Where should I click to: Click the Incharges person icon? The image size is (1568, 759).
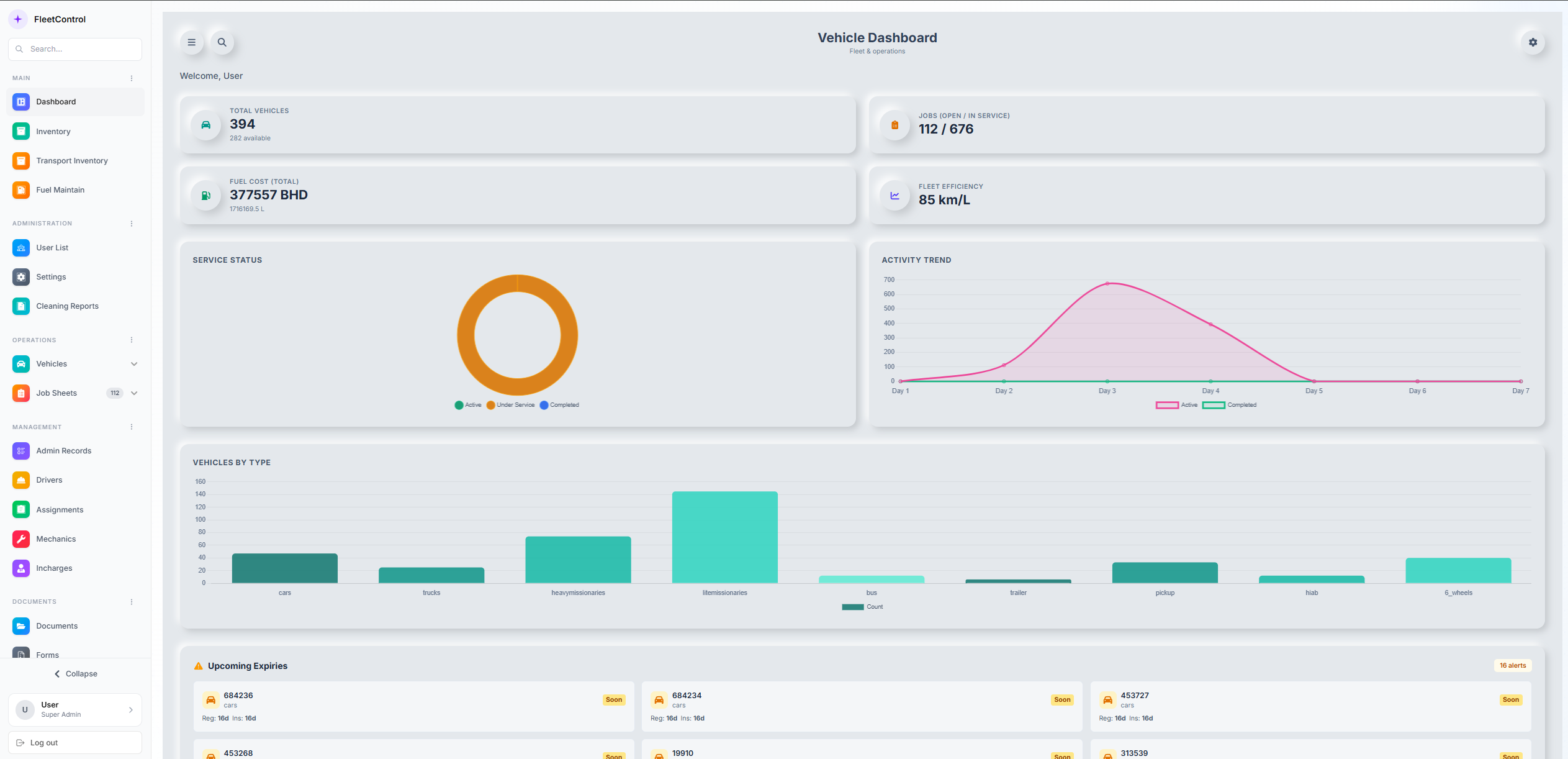[21, 568]
